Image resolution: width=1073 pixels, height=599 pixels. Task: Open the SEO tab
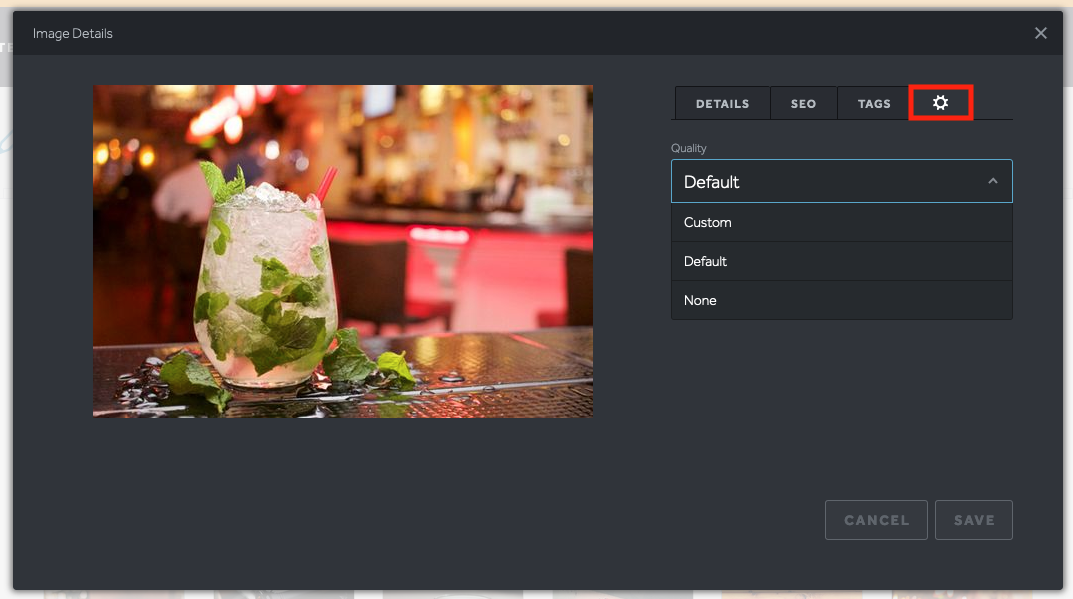tap(804, 103)
